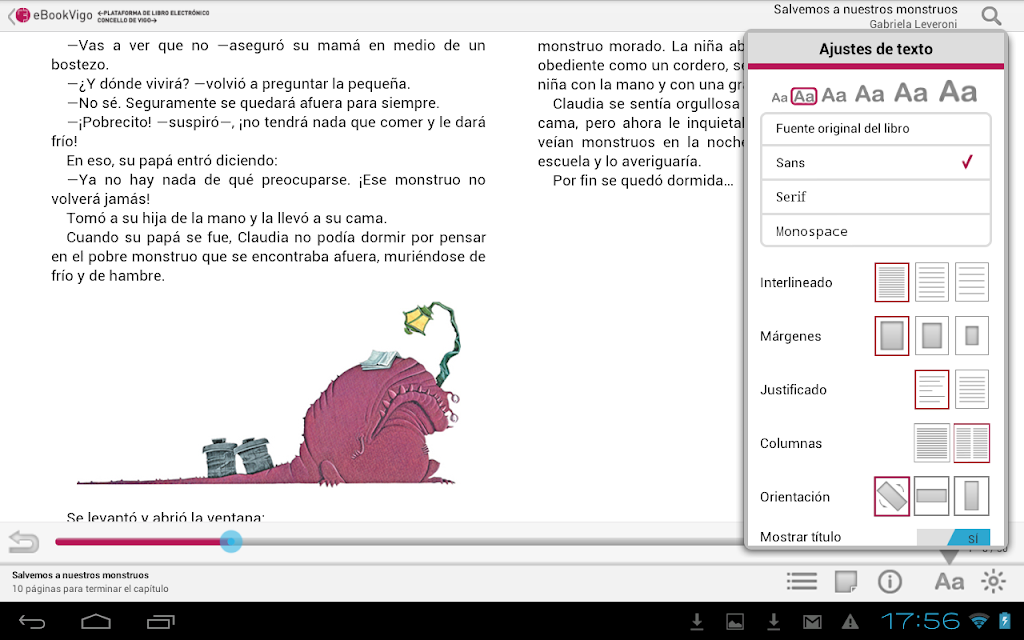The image size is (1024, 640).
Task: Close text settings via Aa icon
Action: [949, 581]
